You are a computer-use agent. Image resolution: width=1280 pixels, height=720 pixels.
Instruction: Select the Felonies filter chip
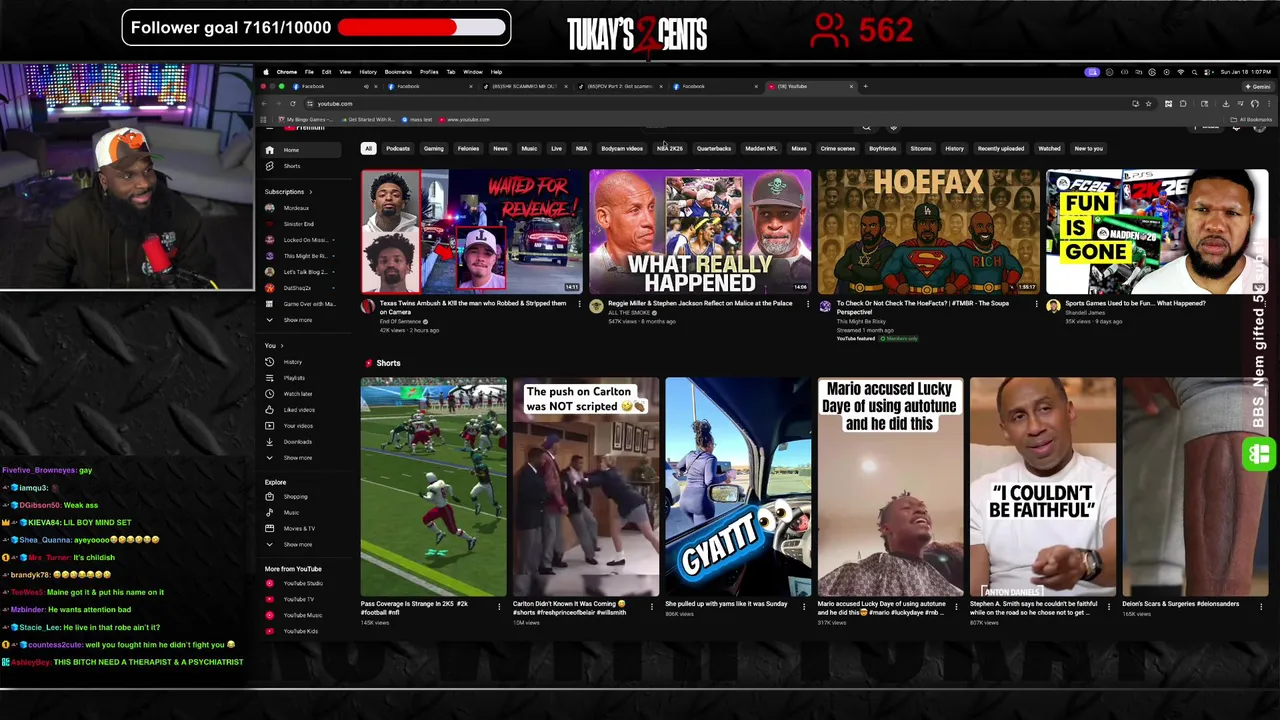(468, 149)
